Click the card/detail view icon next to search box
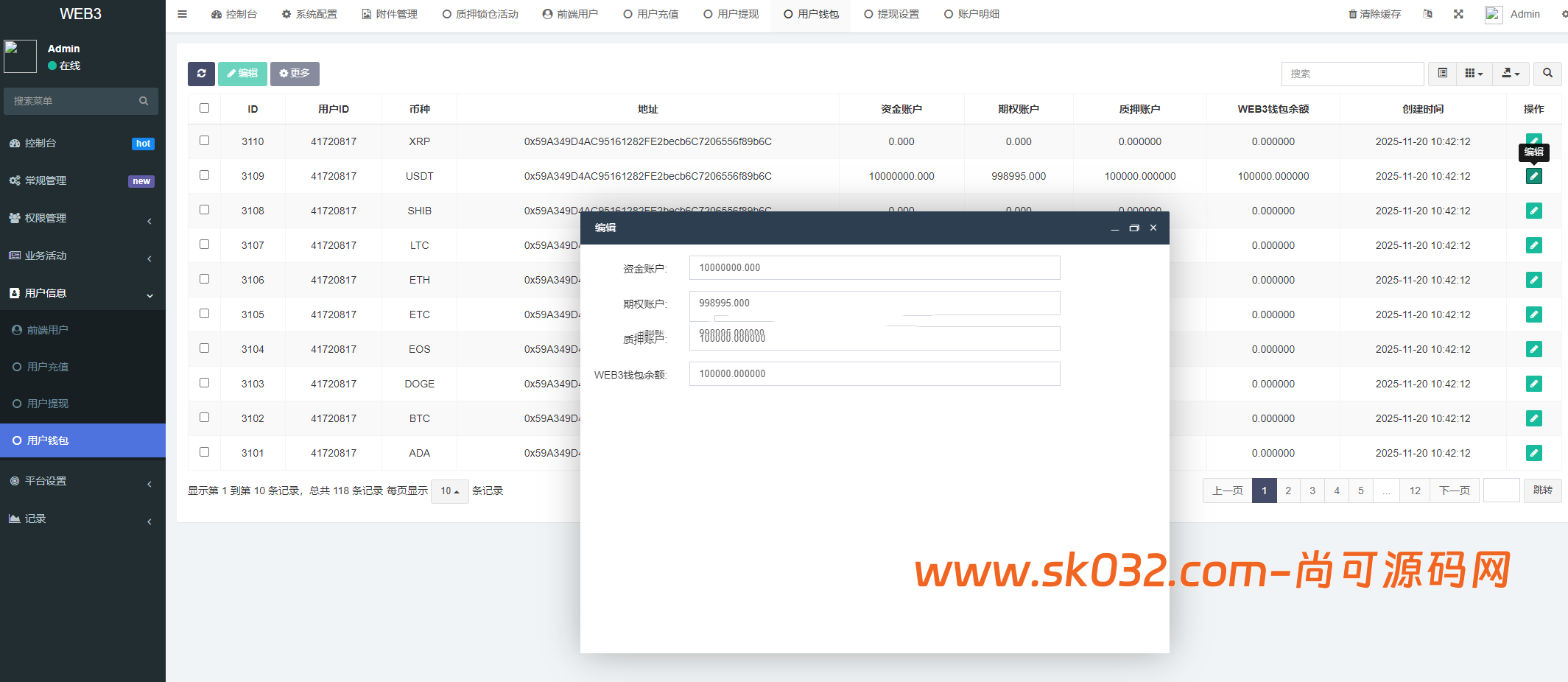The height and width of the screenshot is (682, 1568). [x=1442, y=74]
